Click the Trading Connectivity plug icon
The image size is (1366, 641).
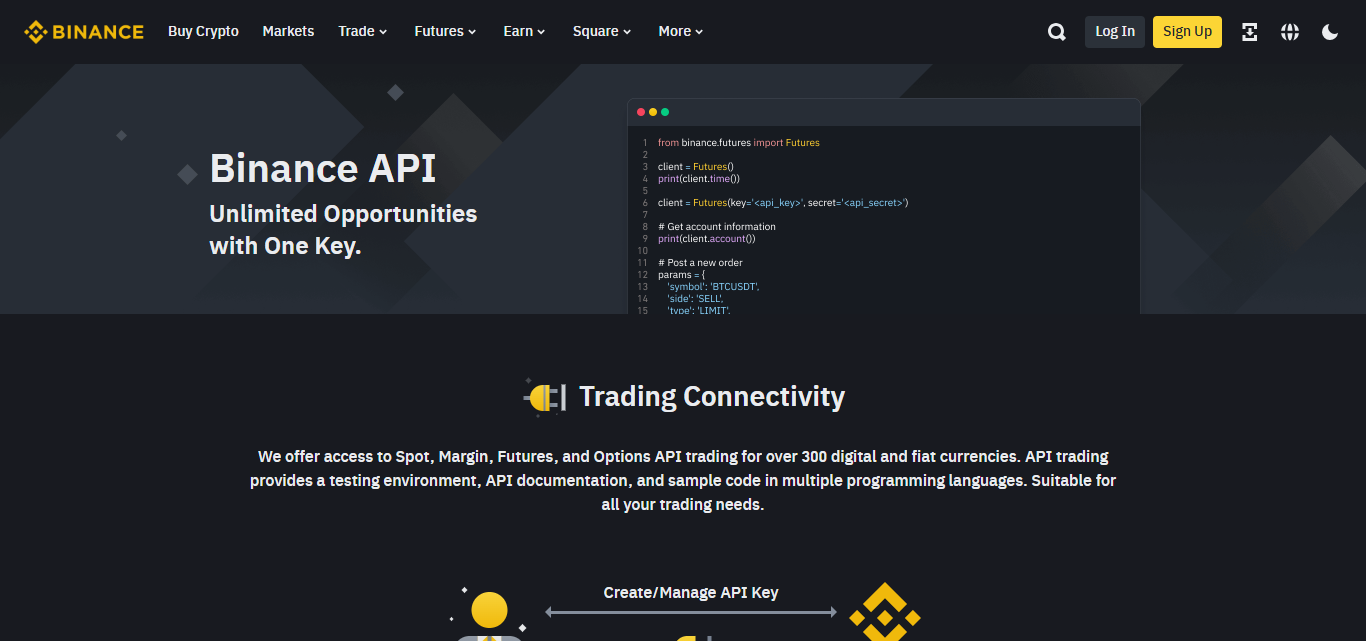point(544,397)
